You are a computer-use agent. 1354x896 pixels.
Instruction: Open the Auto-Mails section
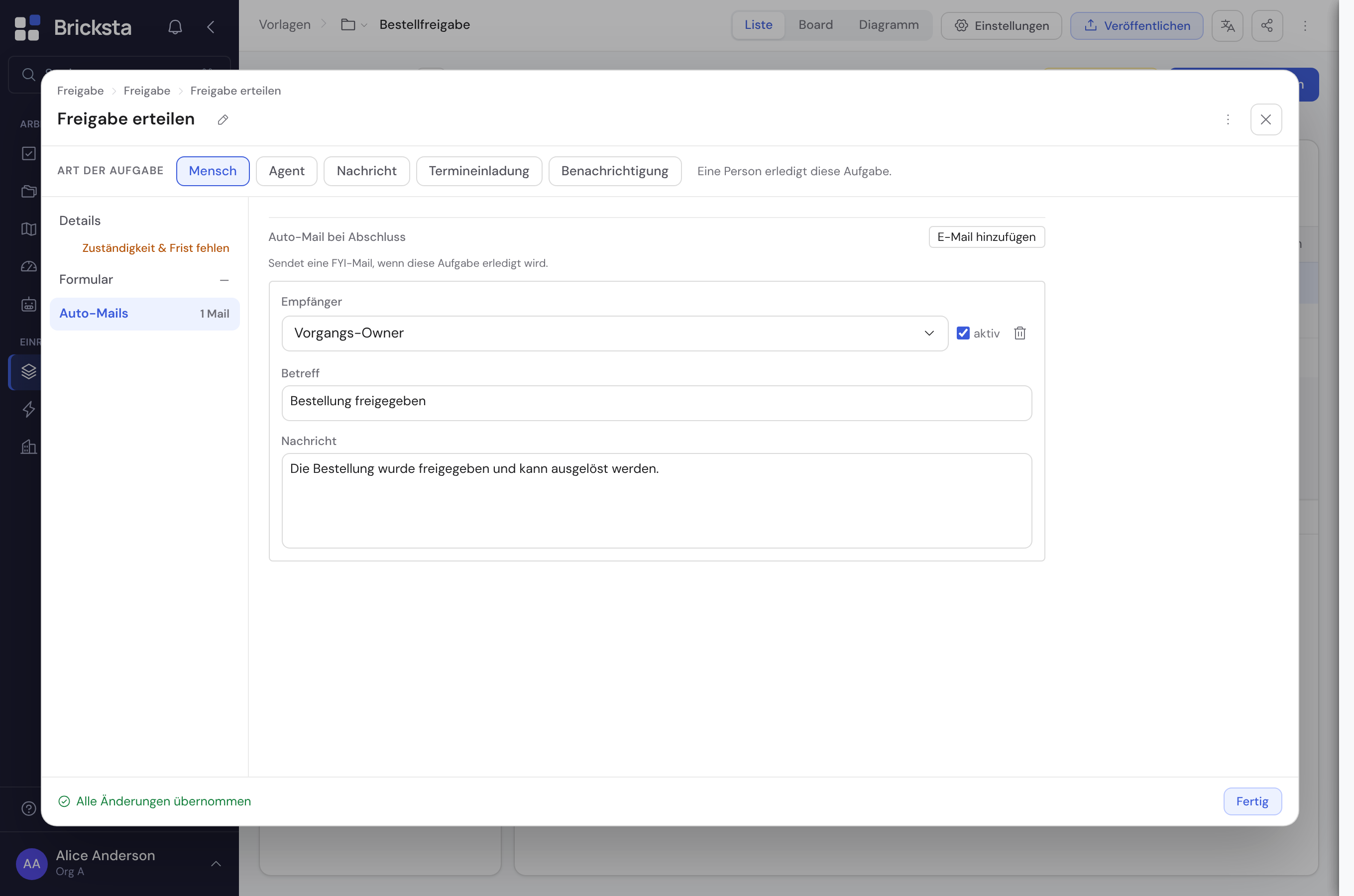(x=144, y=314)
